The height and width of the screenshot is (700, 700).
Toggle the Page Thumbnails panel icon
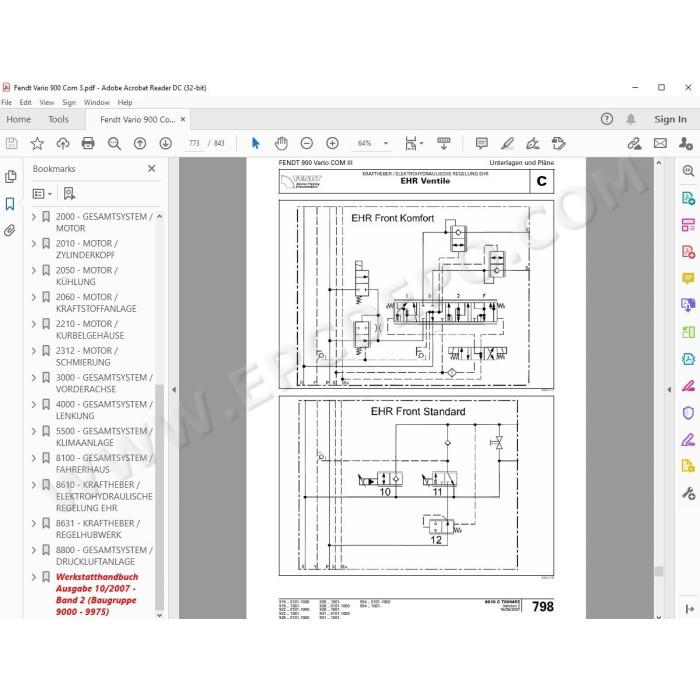click(x=10, y=177)
